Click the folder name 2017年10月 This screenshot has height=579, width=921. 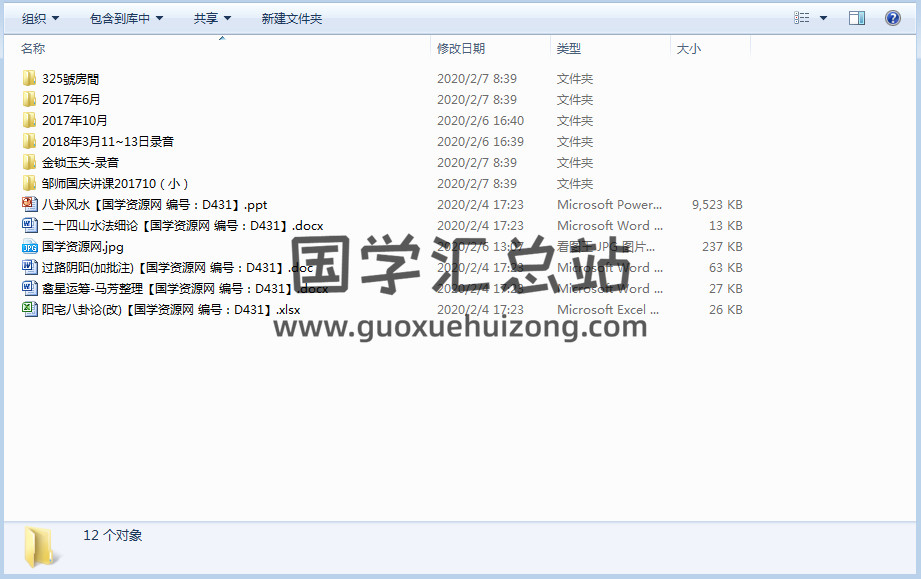[75, 121]
